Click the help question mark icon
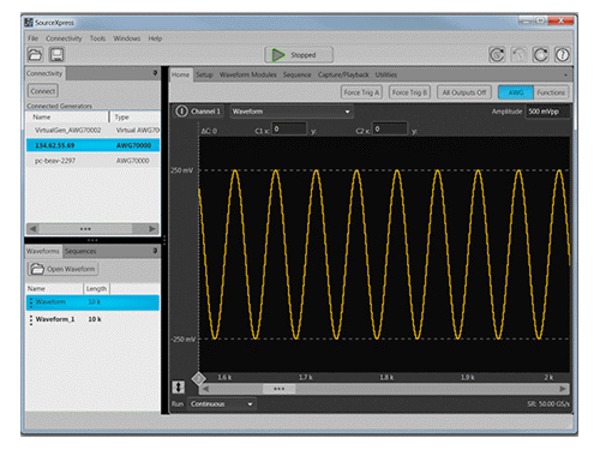Image resolution: width=600 pixels, height=450 pixels. pyautogui.click(x=563, y=55)
